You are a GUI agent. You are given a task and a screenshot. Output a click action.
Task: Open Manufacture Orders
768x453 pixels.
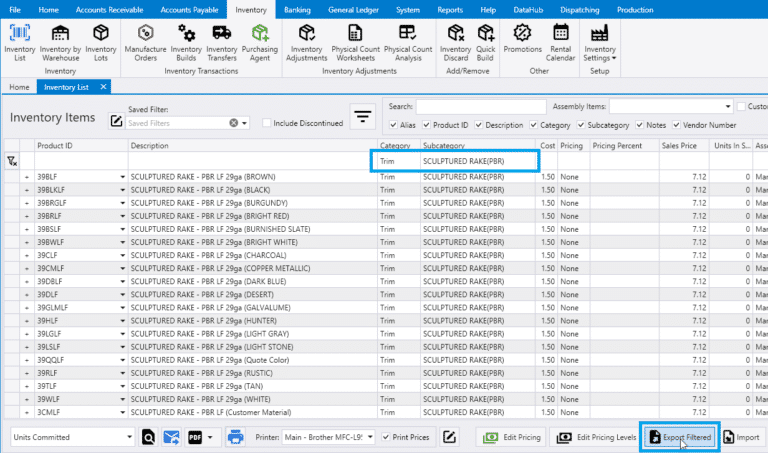(145, 43)
